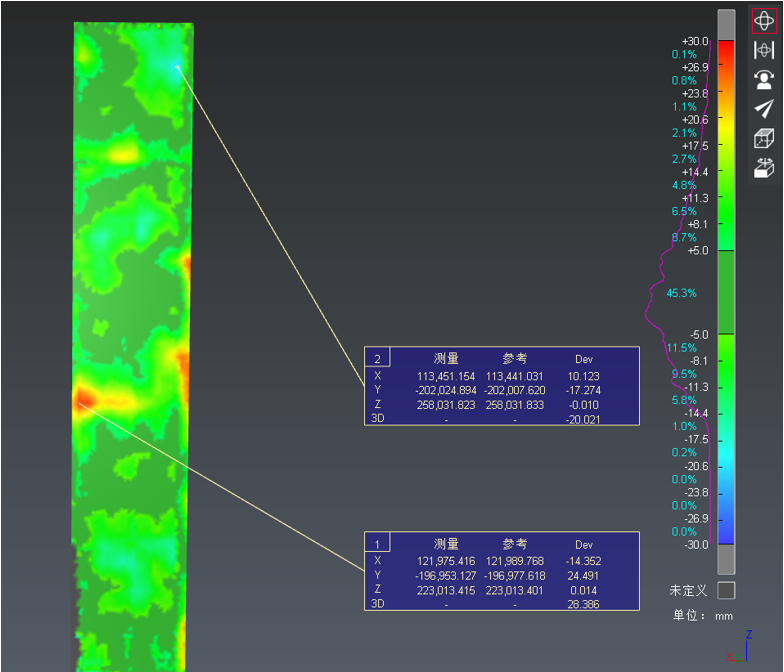Click X deviation value -14.352

pyautogui.click(x=583, y=561)
